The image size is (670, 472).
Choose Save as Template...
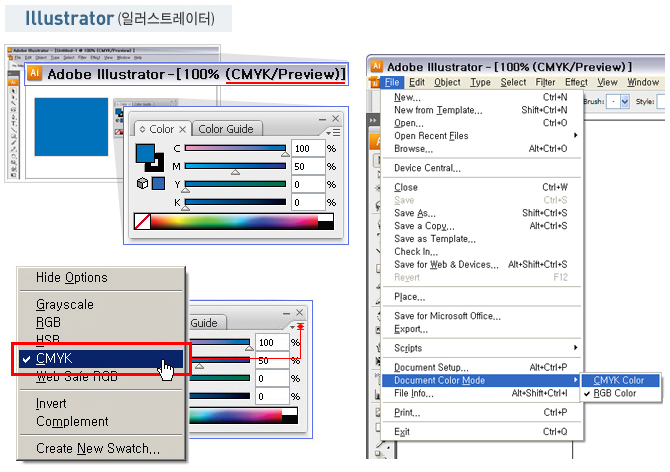[481, 239]
